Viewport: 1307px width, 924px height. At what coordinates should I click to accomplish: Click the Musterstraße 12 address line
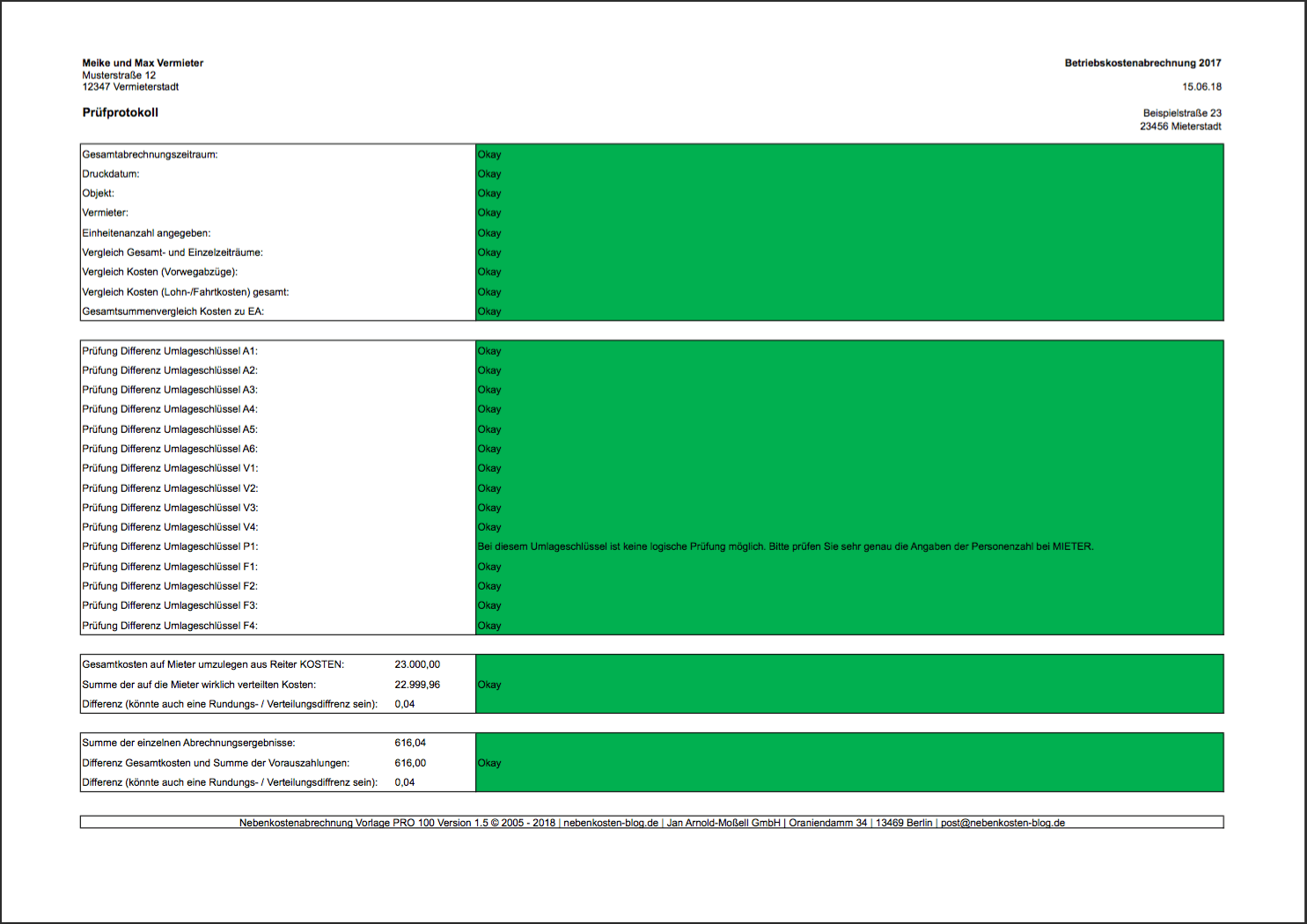pos(119,76)
